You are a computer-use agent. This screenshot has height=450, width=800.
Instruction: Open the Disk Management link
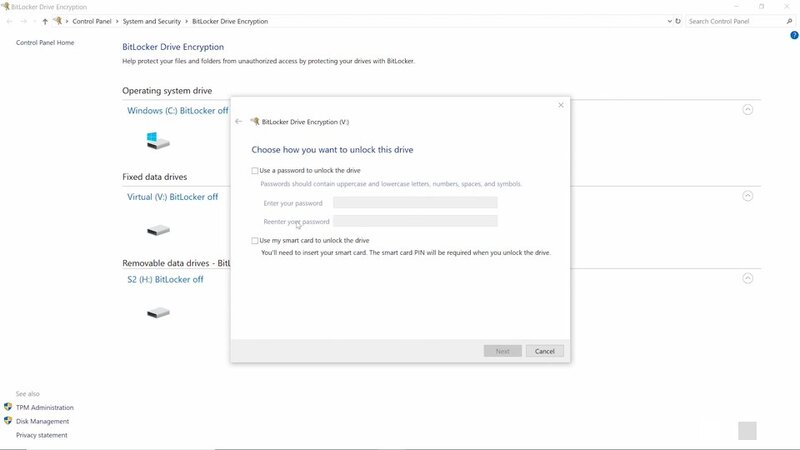42,421
